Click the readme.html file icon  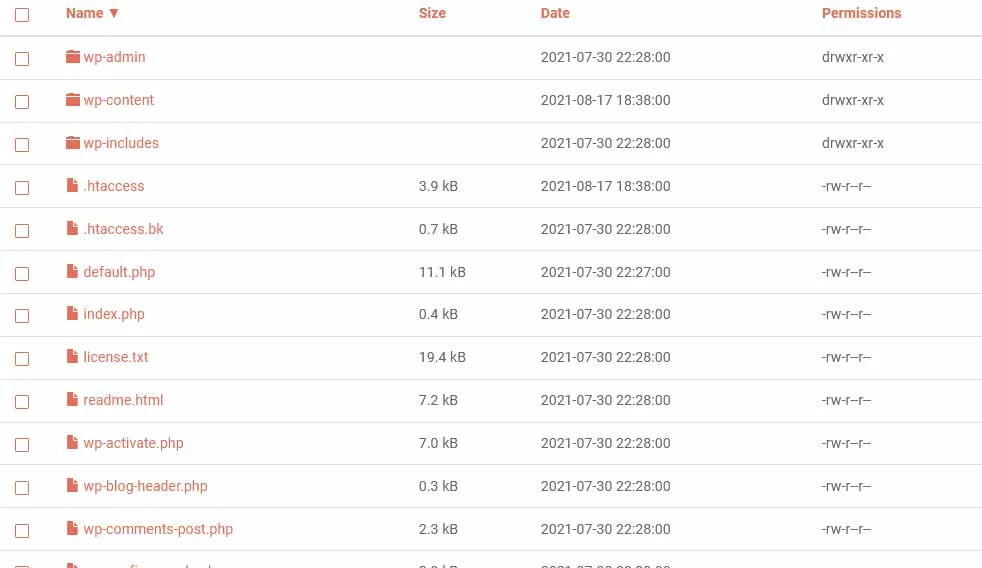point(72,400)
